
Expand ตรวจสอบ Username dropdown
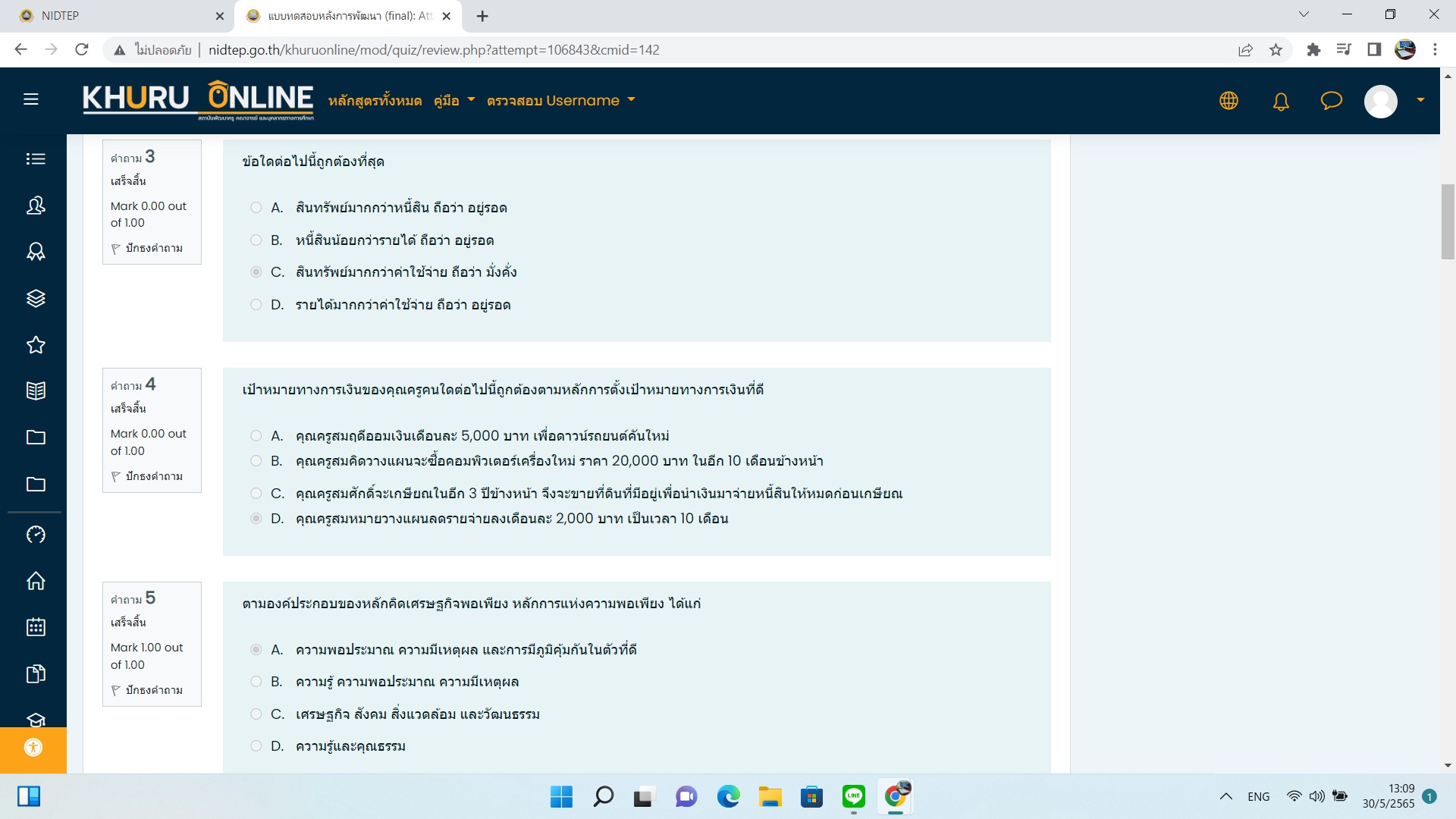[560, 101]
